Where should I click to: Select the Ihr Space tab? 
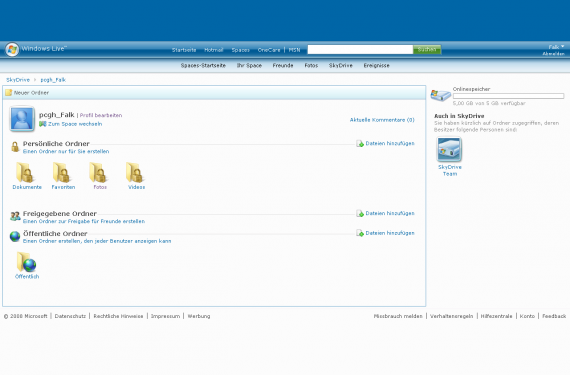[249, 65]
